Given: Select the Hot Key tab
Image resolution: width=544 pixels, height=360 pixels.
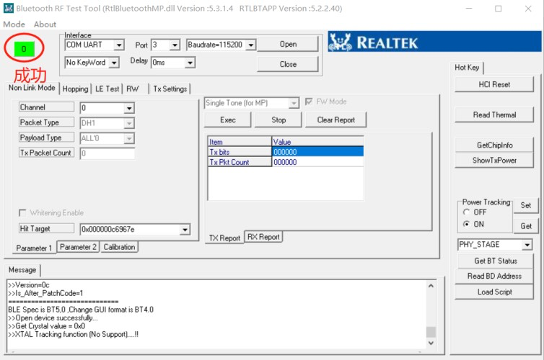Looking at the screenshot, I should point(467,67).
